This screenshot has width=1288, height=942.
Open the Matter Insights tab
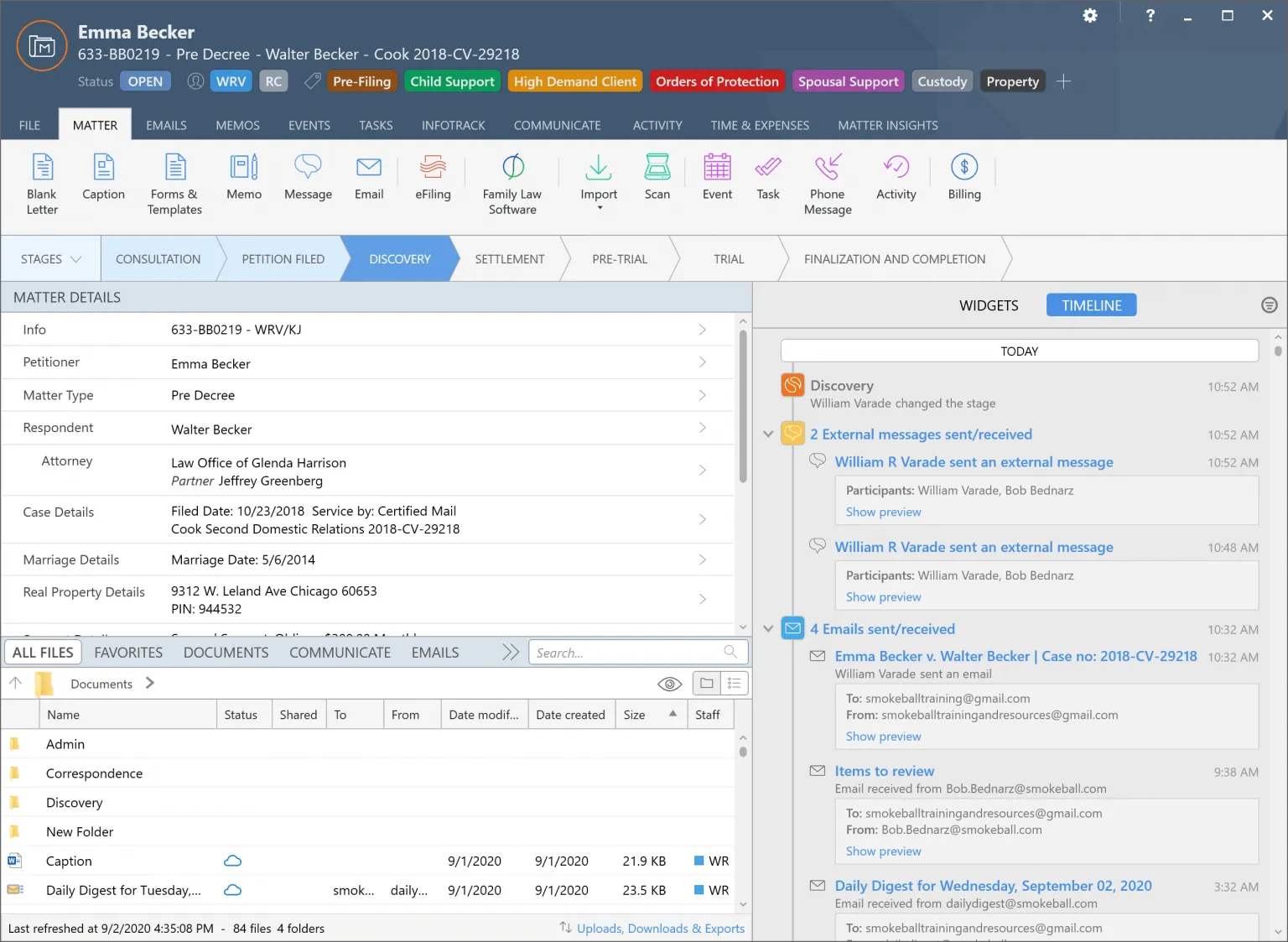pos(888,125)
